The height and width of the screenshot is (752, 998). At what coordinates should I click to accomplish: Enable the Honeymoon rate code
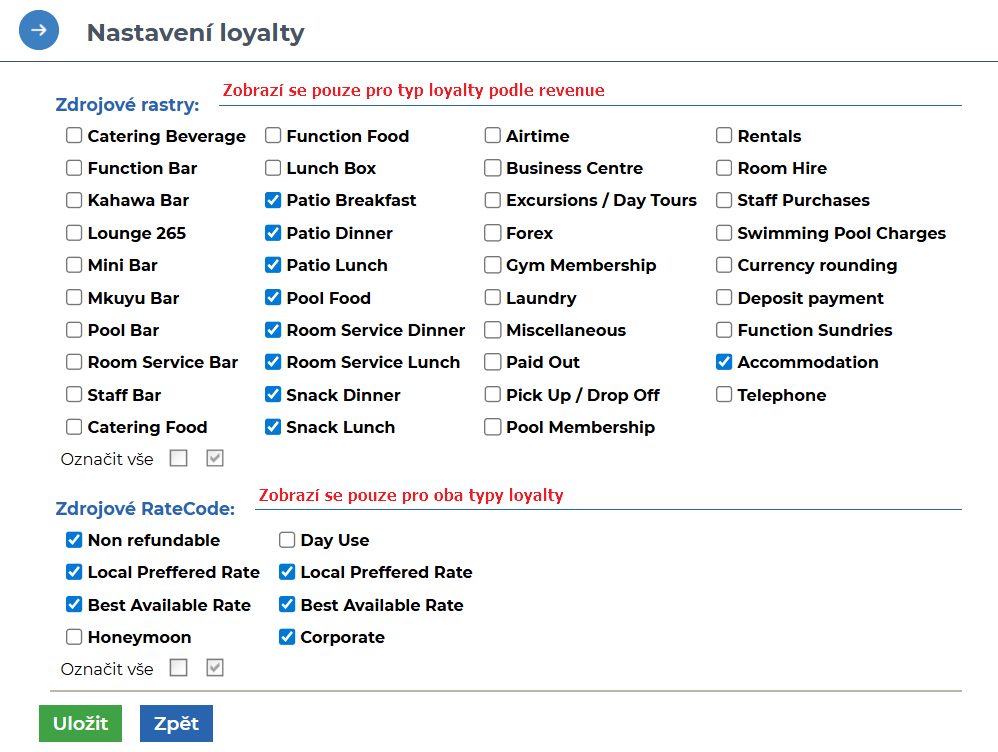(74, 636)
